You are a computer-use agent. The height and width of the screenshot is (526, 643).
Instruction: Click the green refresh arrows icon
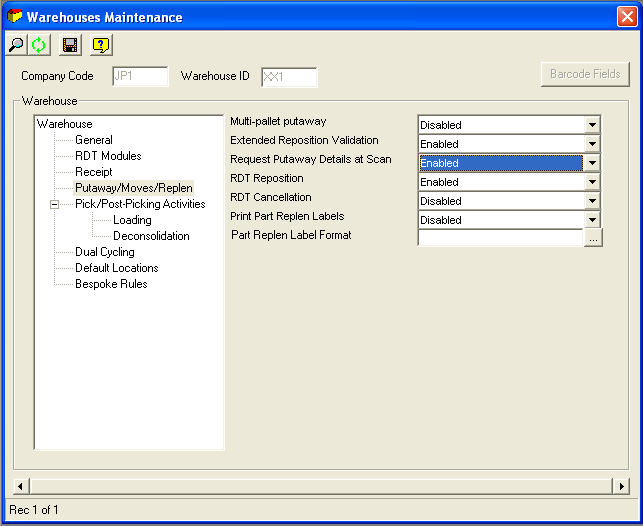pyautogui.click(x=39, y=45)
